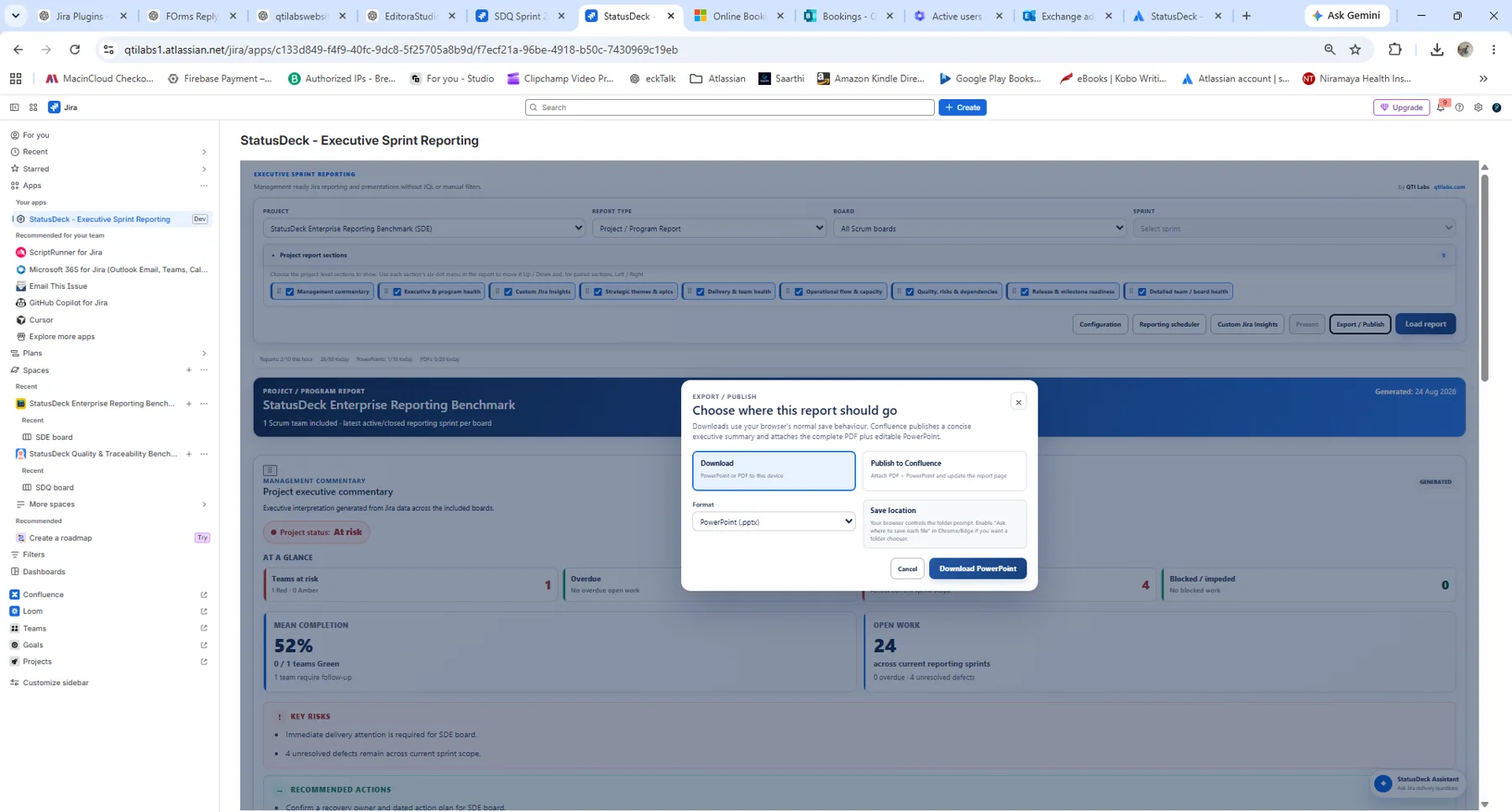This screenshot has width=1512, height=812.
Task: Switch to the EditoraStudio browser tab
Action: pos(411,16)
